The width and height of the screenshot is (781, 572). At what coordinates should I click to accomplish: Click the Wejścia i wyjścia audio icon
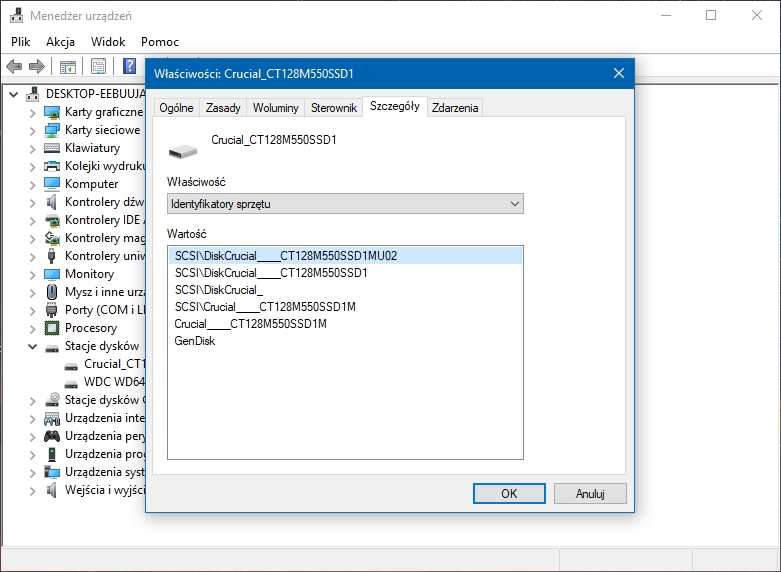pyautogui.click(x=52, y=490)
